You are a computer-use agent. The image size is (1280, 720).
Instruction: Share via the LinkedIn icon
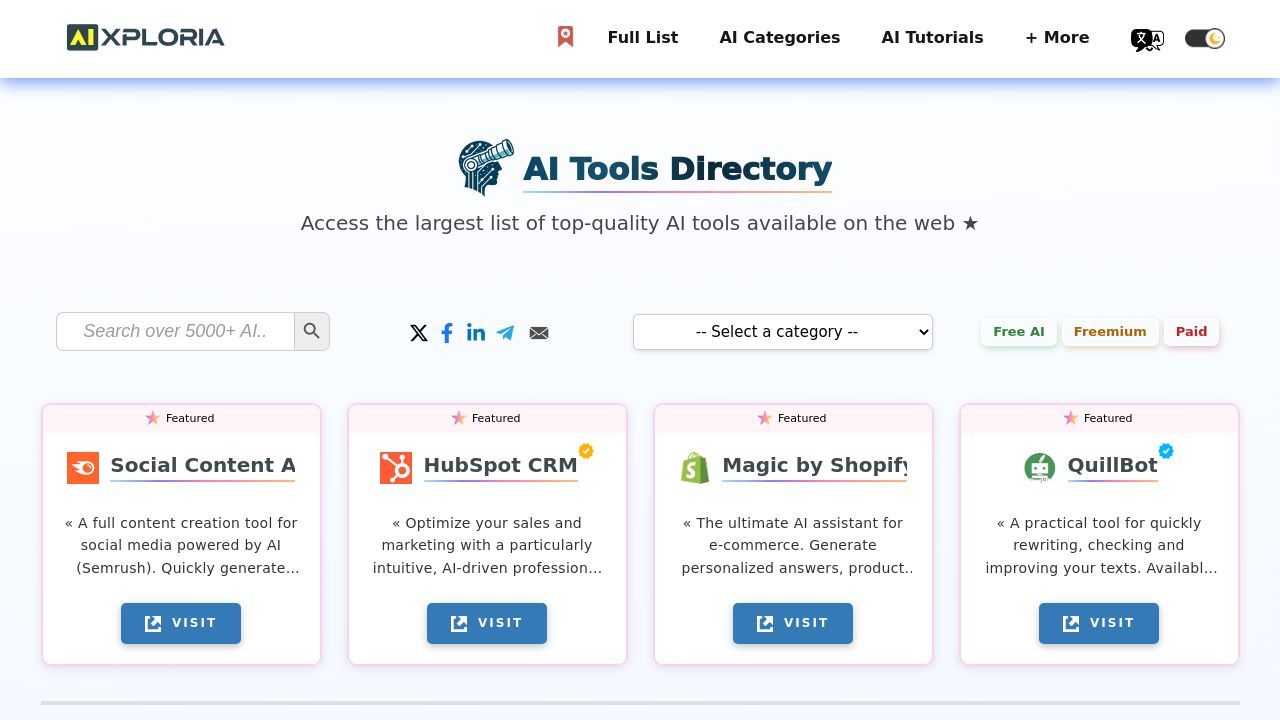tap(476, 332)
